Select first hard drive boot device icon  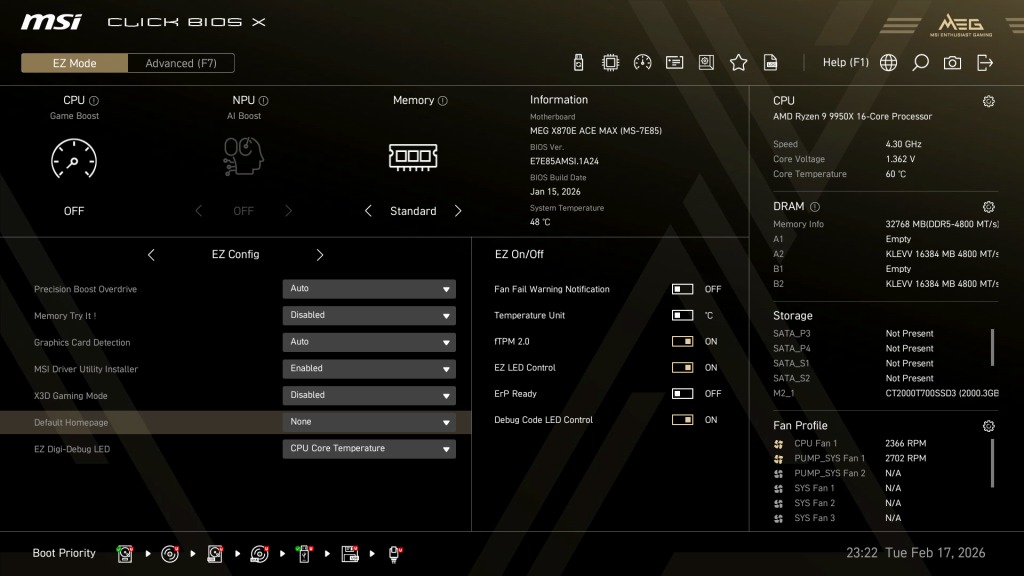pyautogui.click(x=125, y=554)
